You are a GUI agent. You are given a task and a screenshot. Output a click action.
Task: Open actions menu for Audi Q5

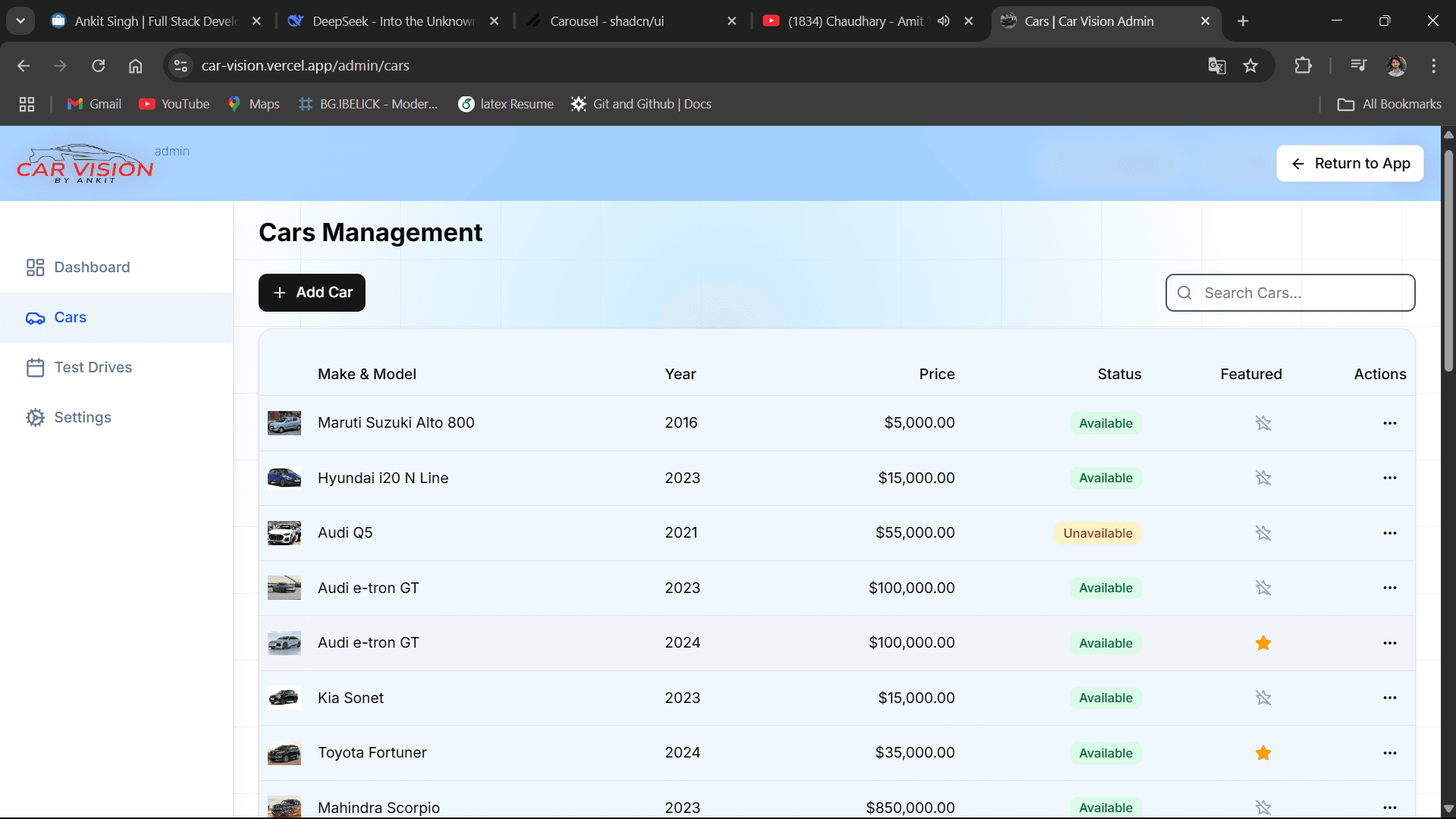(x=1389, y=533)
